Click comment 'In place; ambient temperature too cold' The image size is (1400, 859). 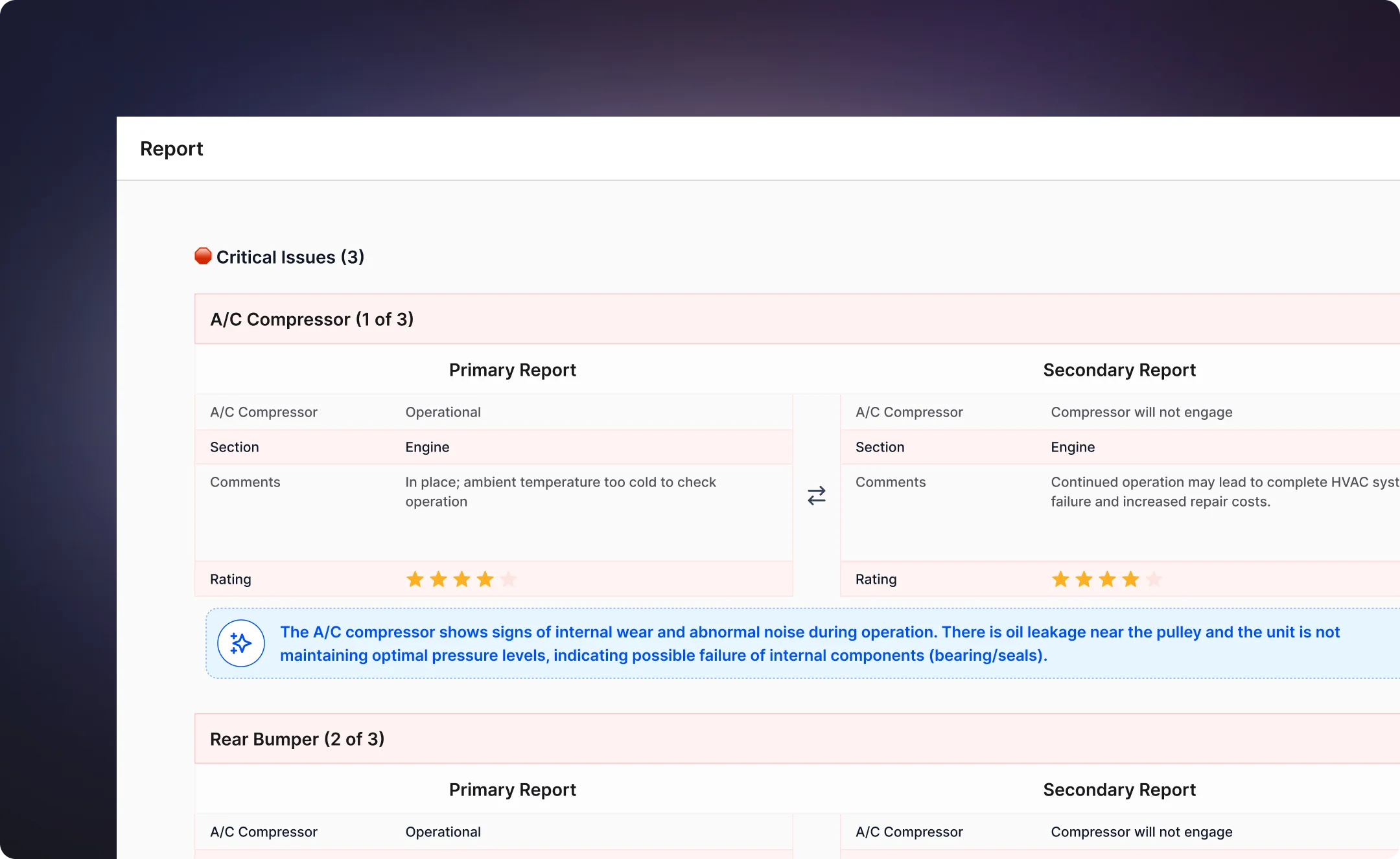(x=561, y=492)
